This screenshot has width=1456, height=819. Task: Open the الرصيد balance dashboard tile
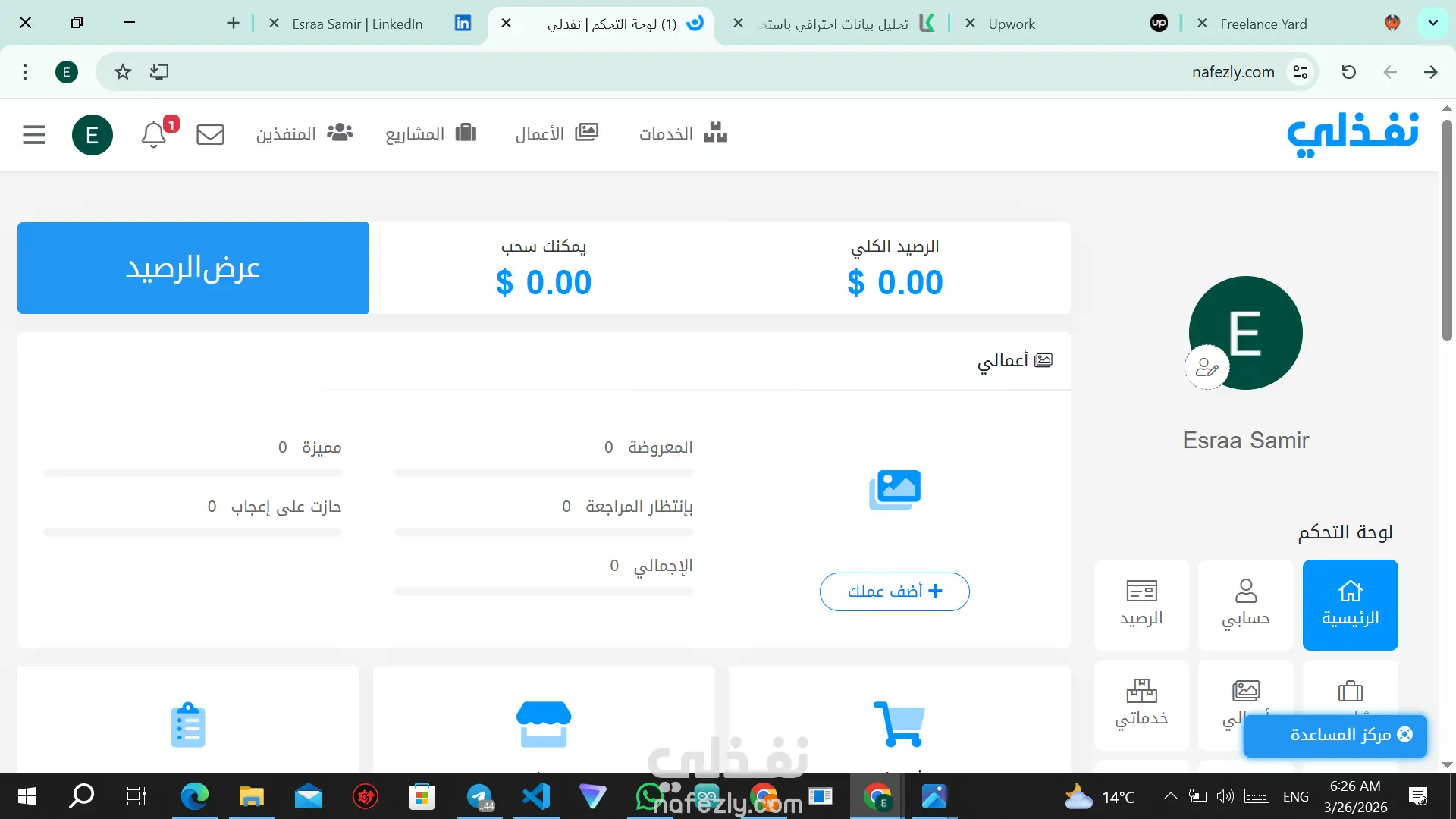[1141, 604]
